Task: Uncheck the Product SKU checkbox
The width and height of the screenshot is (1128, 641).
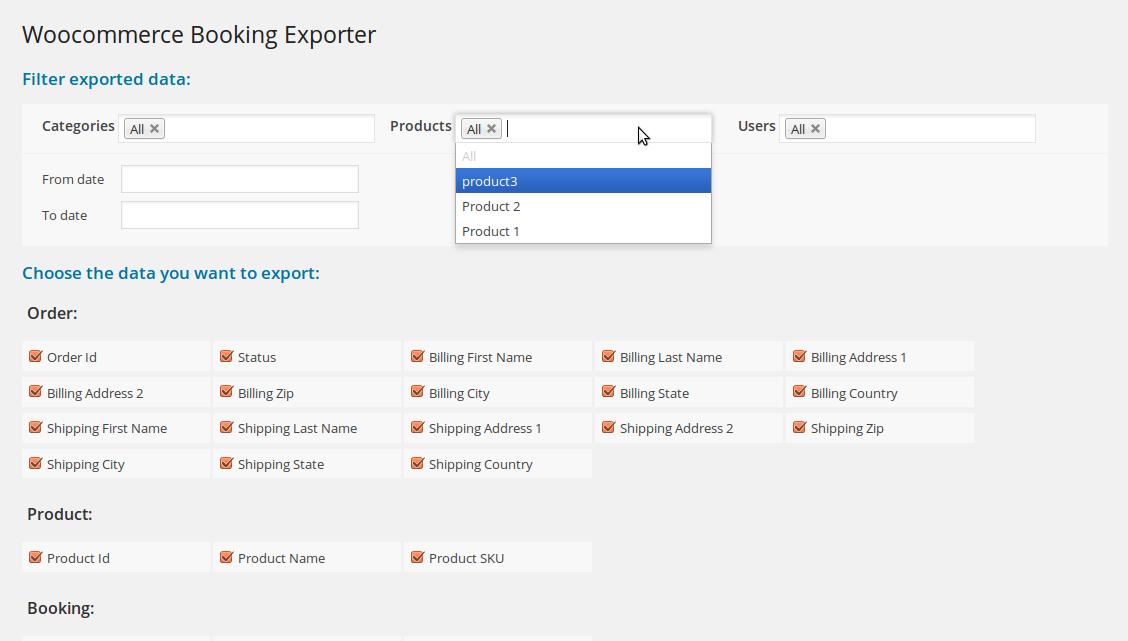Action: (x=417, y=557)
